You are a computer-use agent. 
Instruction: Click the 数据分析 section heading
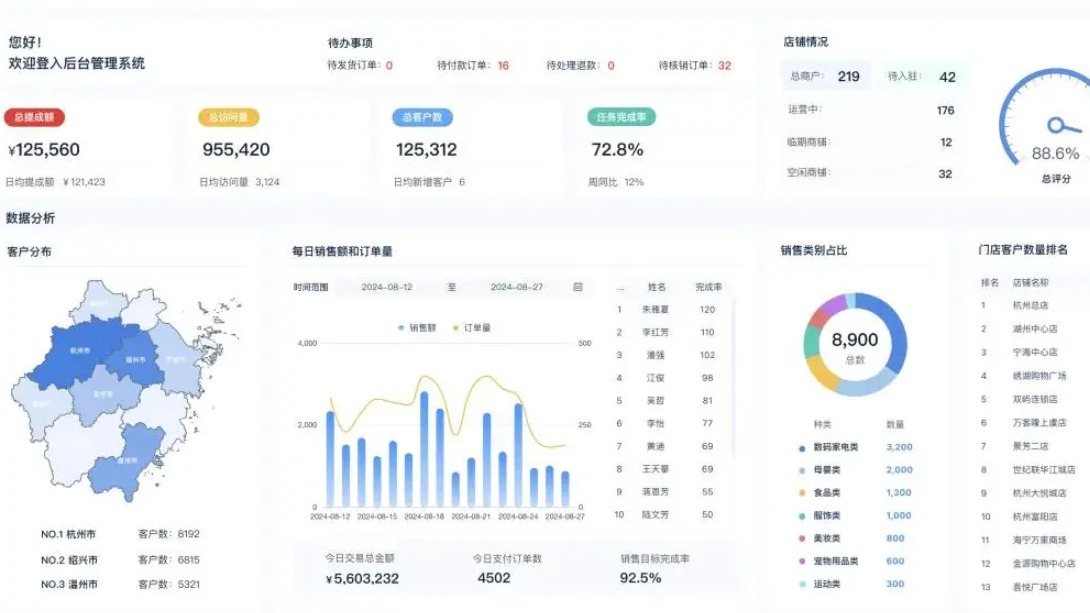pyautogui.click(x=30, y=218)
